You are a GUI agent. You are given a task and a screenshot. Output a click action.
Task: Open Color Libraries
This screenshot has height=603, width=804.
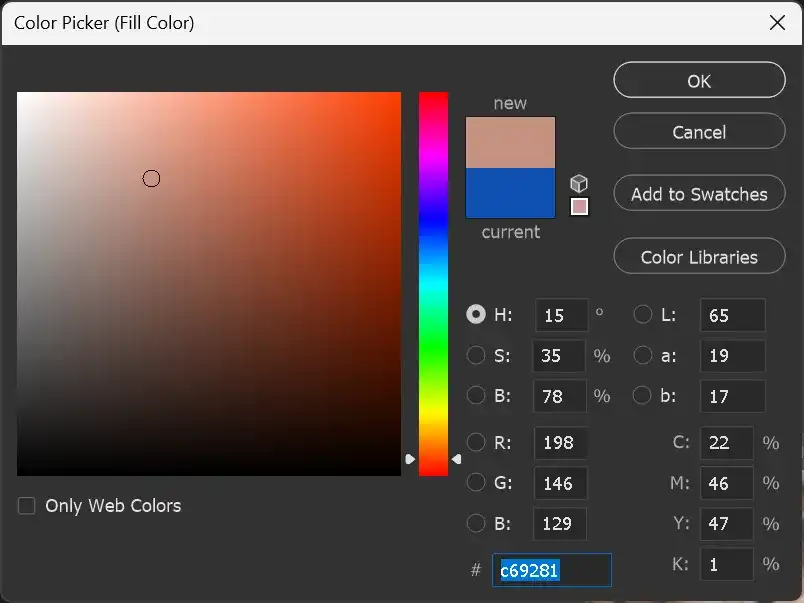tap(699, 256)
